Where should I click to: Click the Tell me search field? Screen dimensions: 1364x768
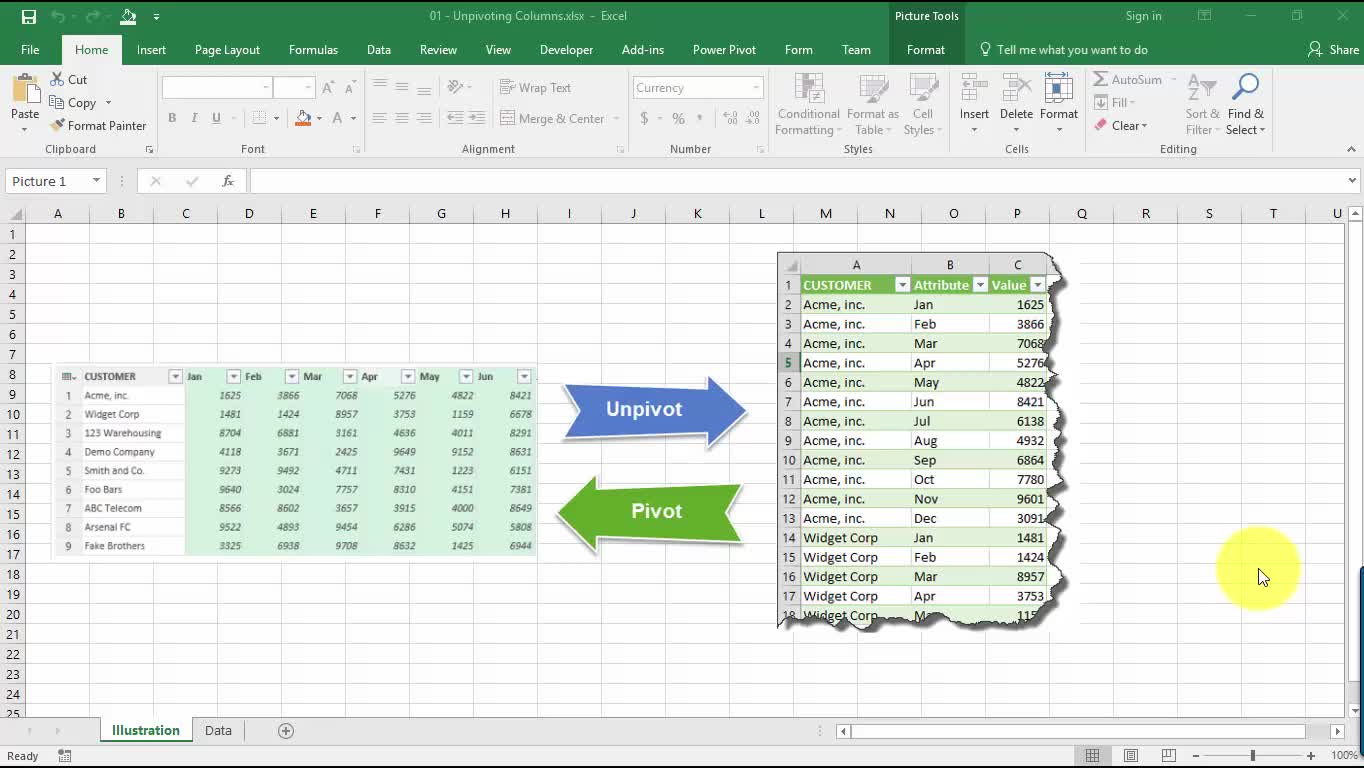pos(1072,50)
